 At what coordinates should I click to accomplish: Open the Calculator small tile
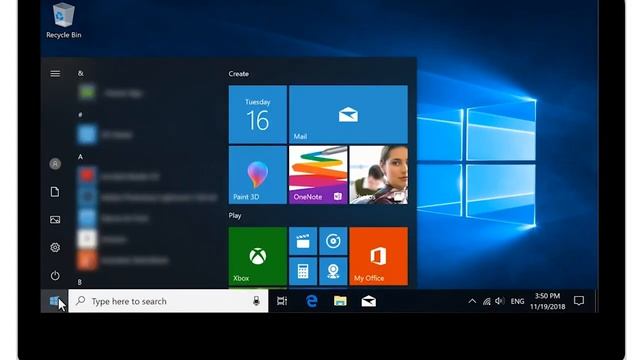point(303,271)
